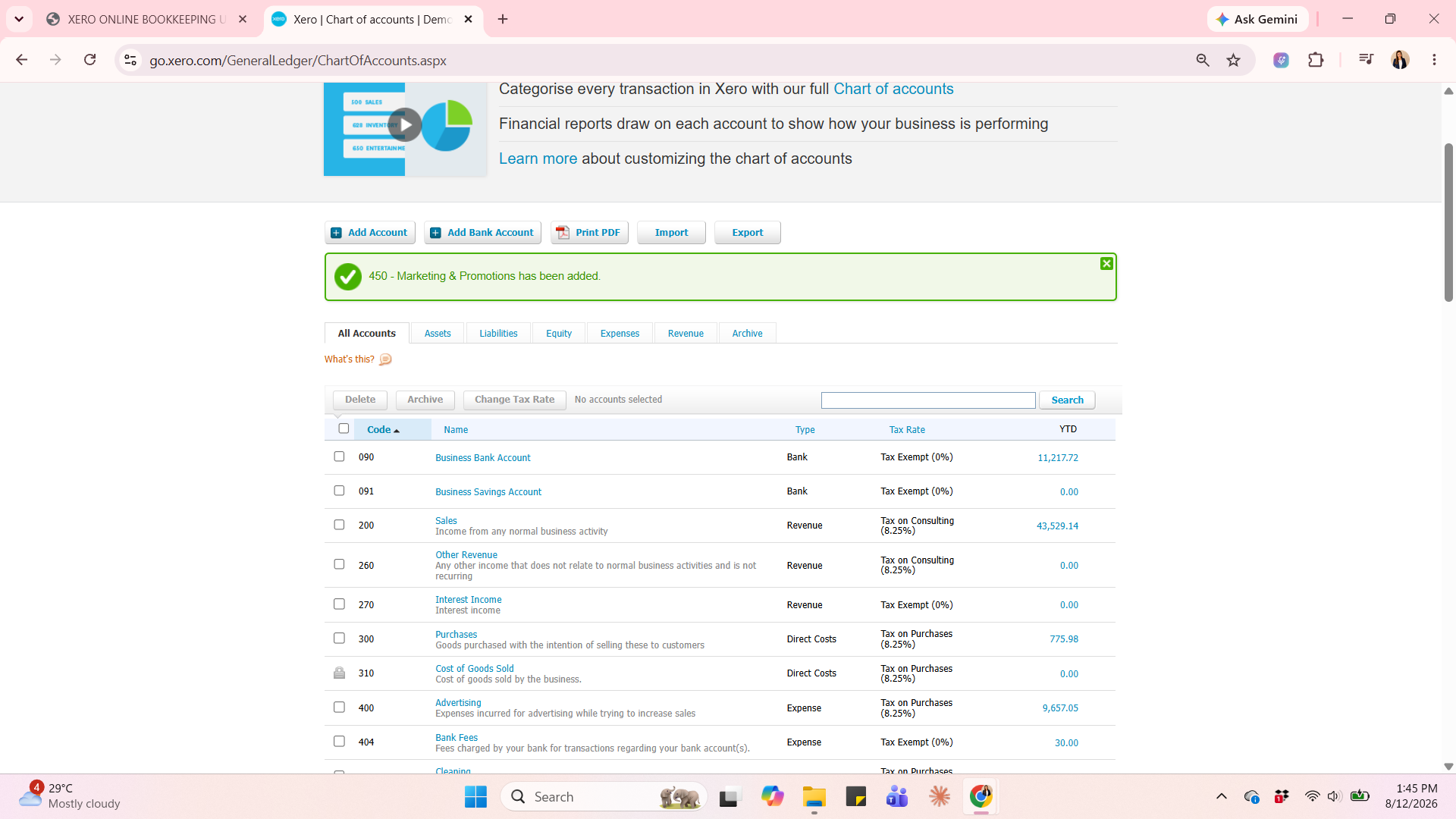Open the browser extensions puzzle icon
Image resolution: width=1456 pixels, height=819 pixels.
click(1316, 60)
